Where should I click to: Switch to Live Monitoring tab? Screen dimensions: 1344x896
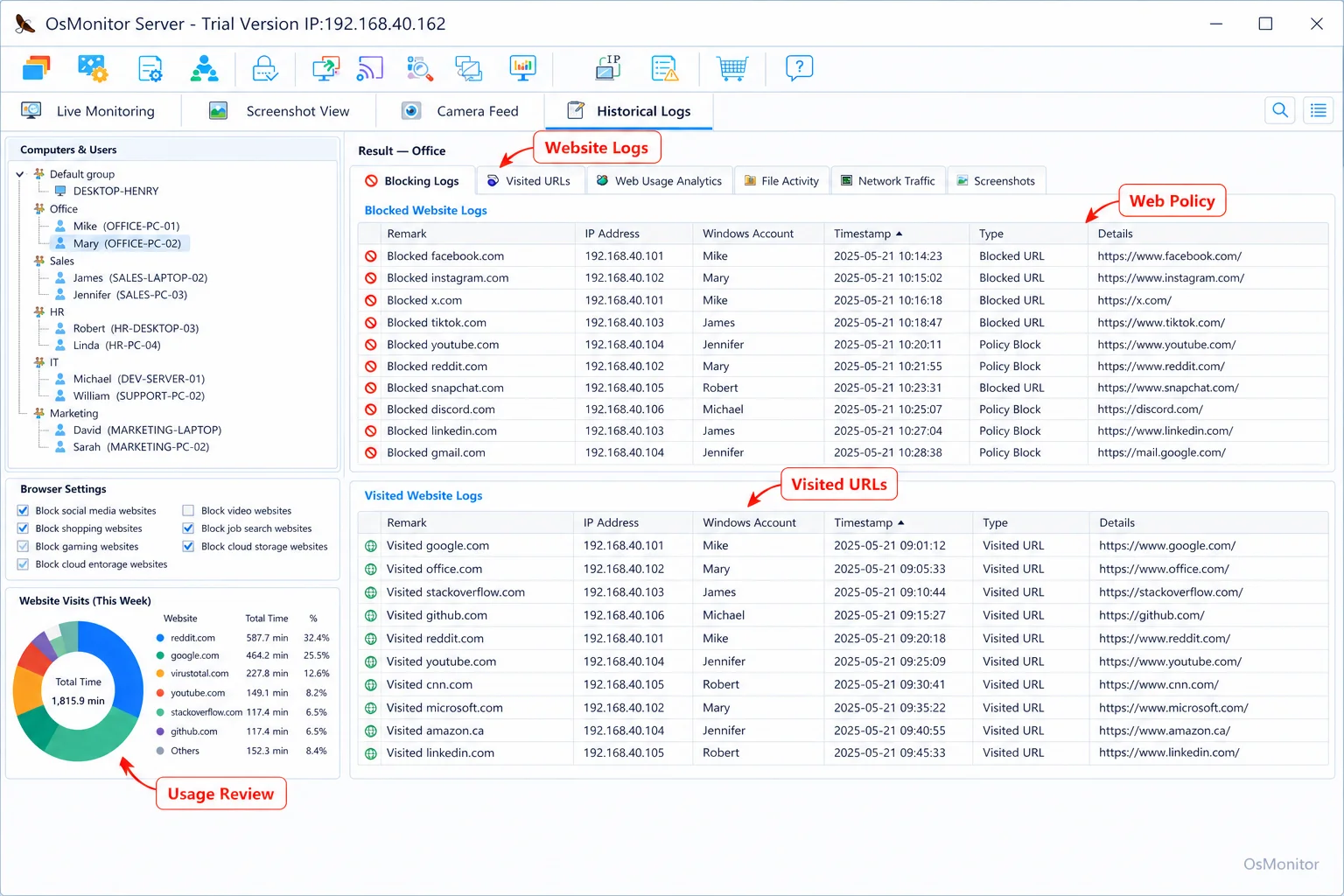click(x=90, y=111)
